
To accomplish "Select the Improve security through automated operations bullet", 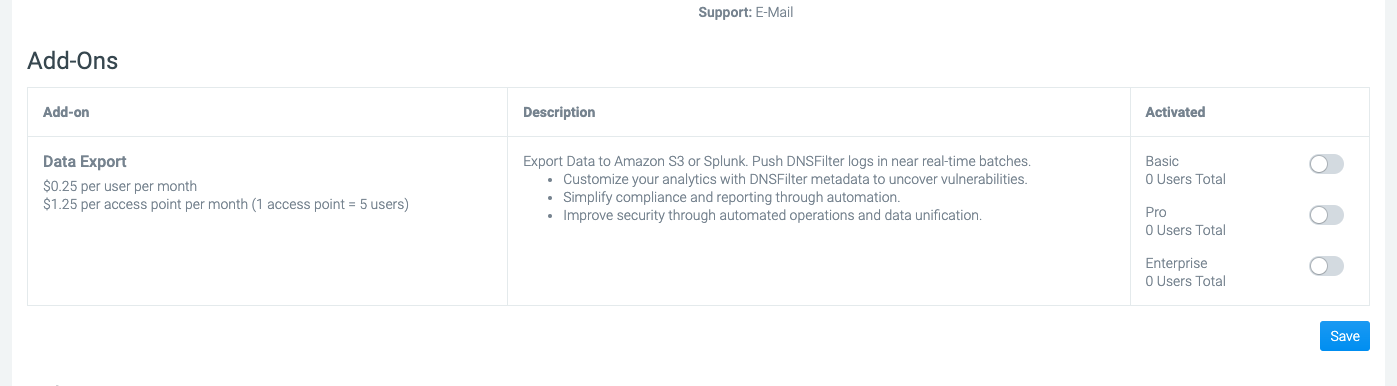I will point(773,215).
